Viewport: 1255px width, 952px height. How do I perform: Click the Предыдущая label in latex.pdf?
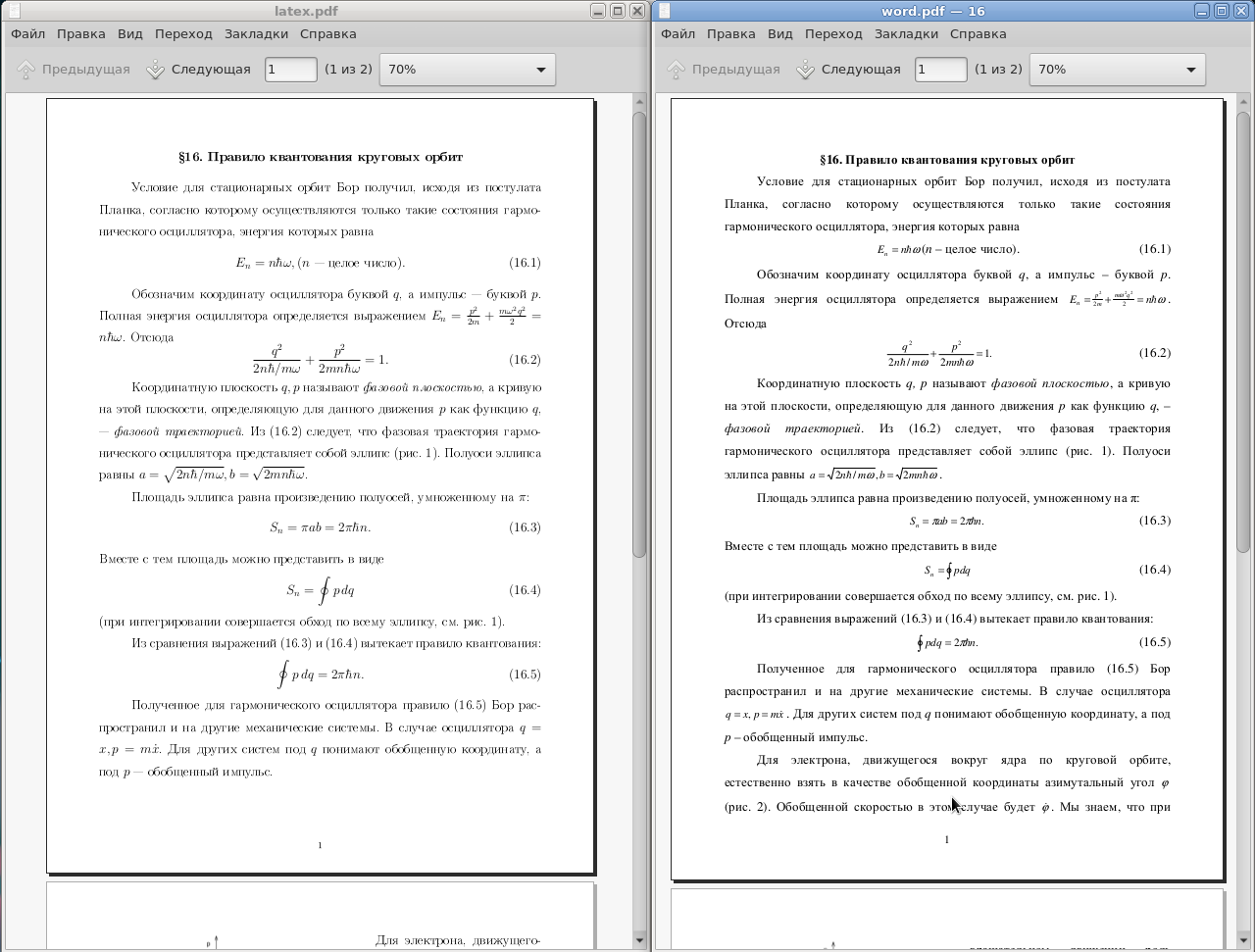click(x=86, y=70)
